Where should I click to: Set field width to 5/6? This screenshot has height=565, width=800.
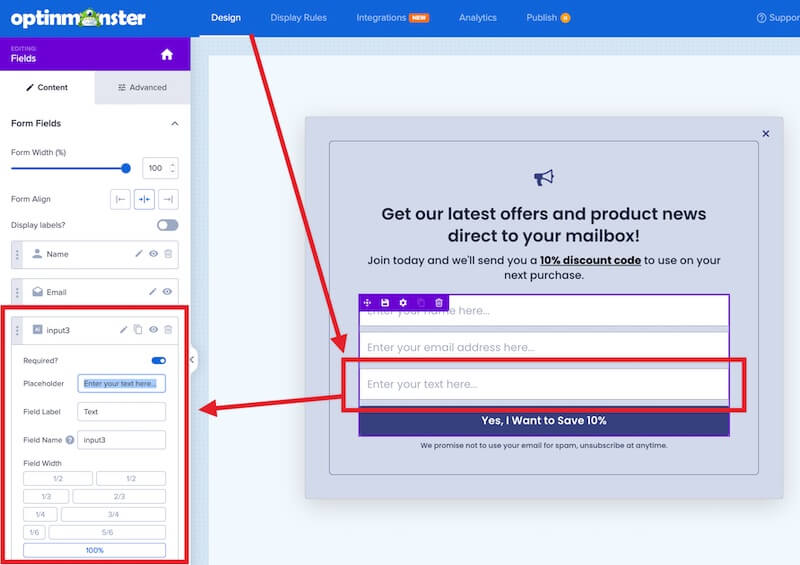(107, 532)
